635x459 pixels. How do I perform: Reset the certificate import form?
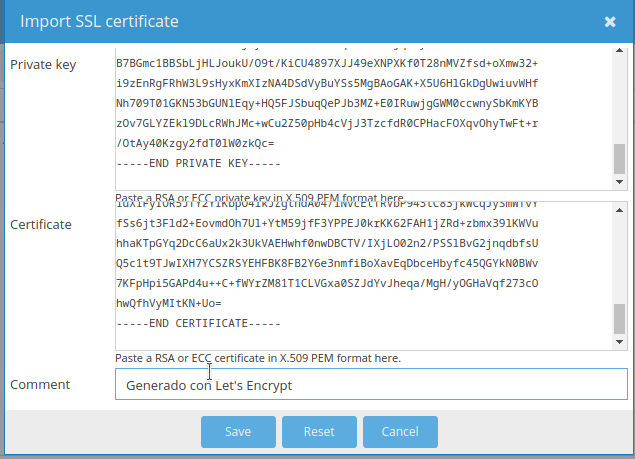coord(319,432)
